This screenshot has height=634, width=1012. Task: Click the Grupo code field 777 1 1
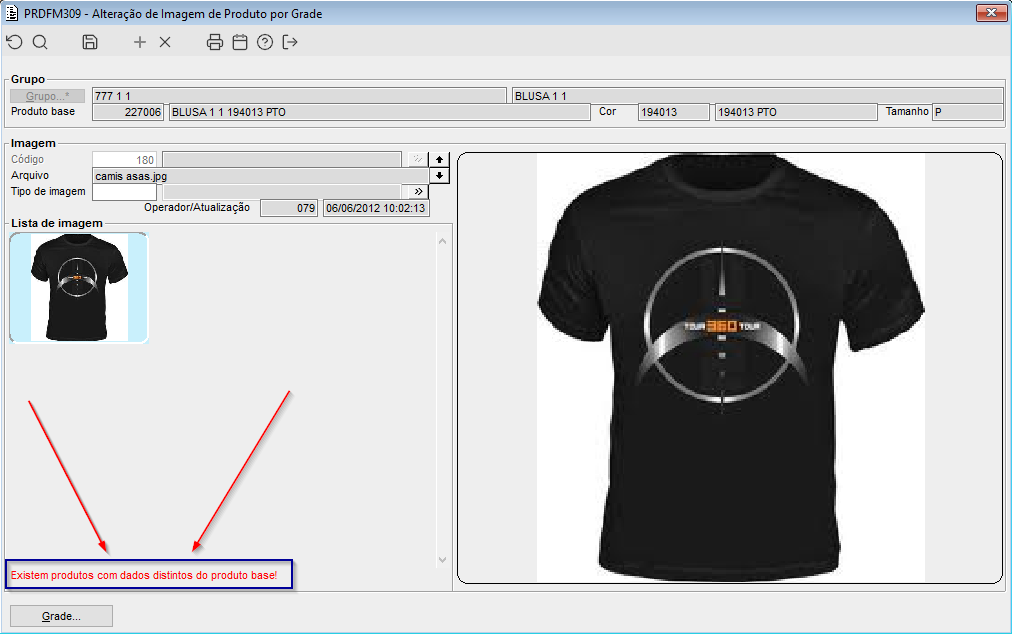pos(299,96)
